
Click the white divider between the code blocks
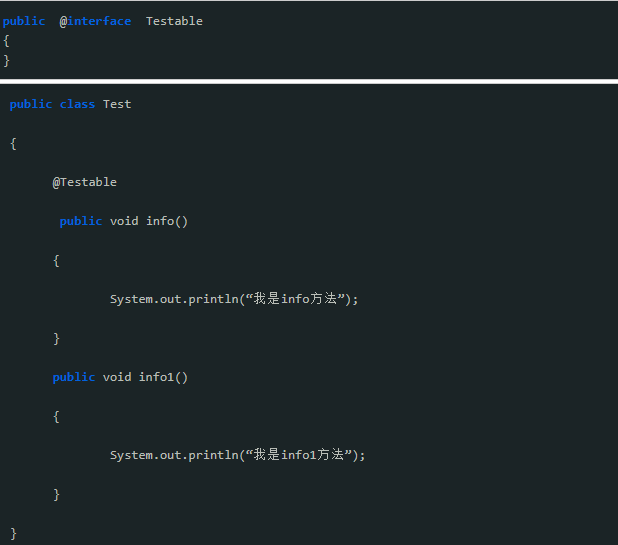309,81
